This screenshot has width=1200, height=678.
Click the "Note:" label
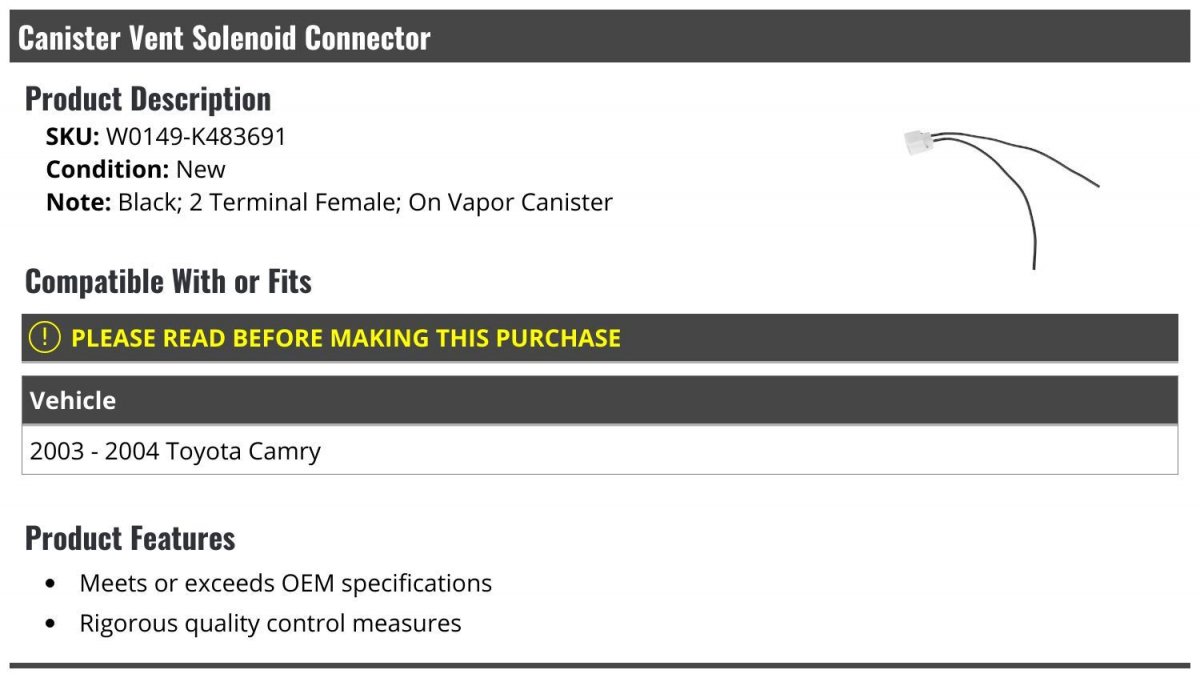[78, 202]
